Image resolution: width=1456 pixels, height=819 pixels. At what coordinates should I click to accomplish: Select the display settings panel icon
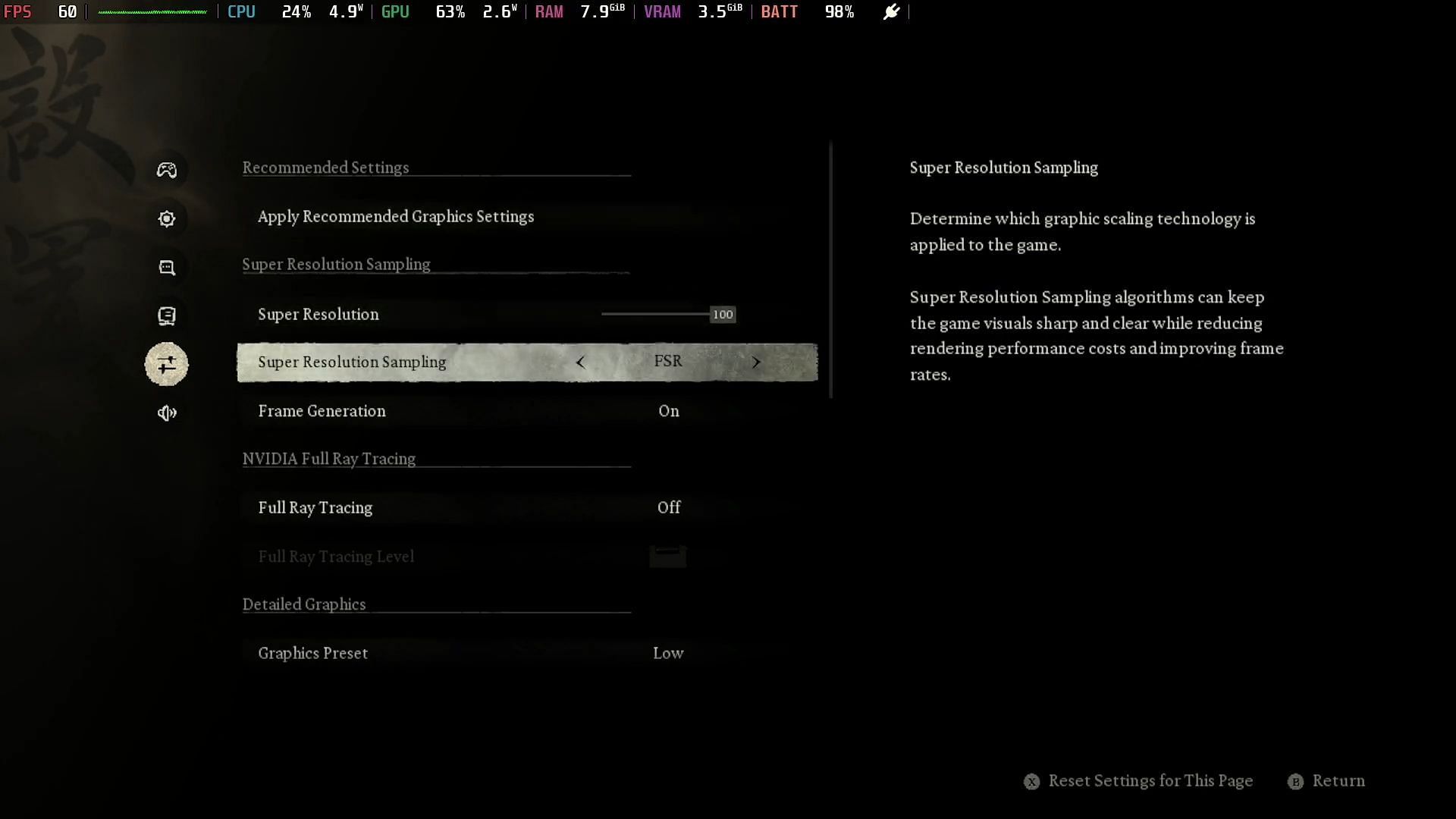pyautogui.click(x=166, y=316)
